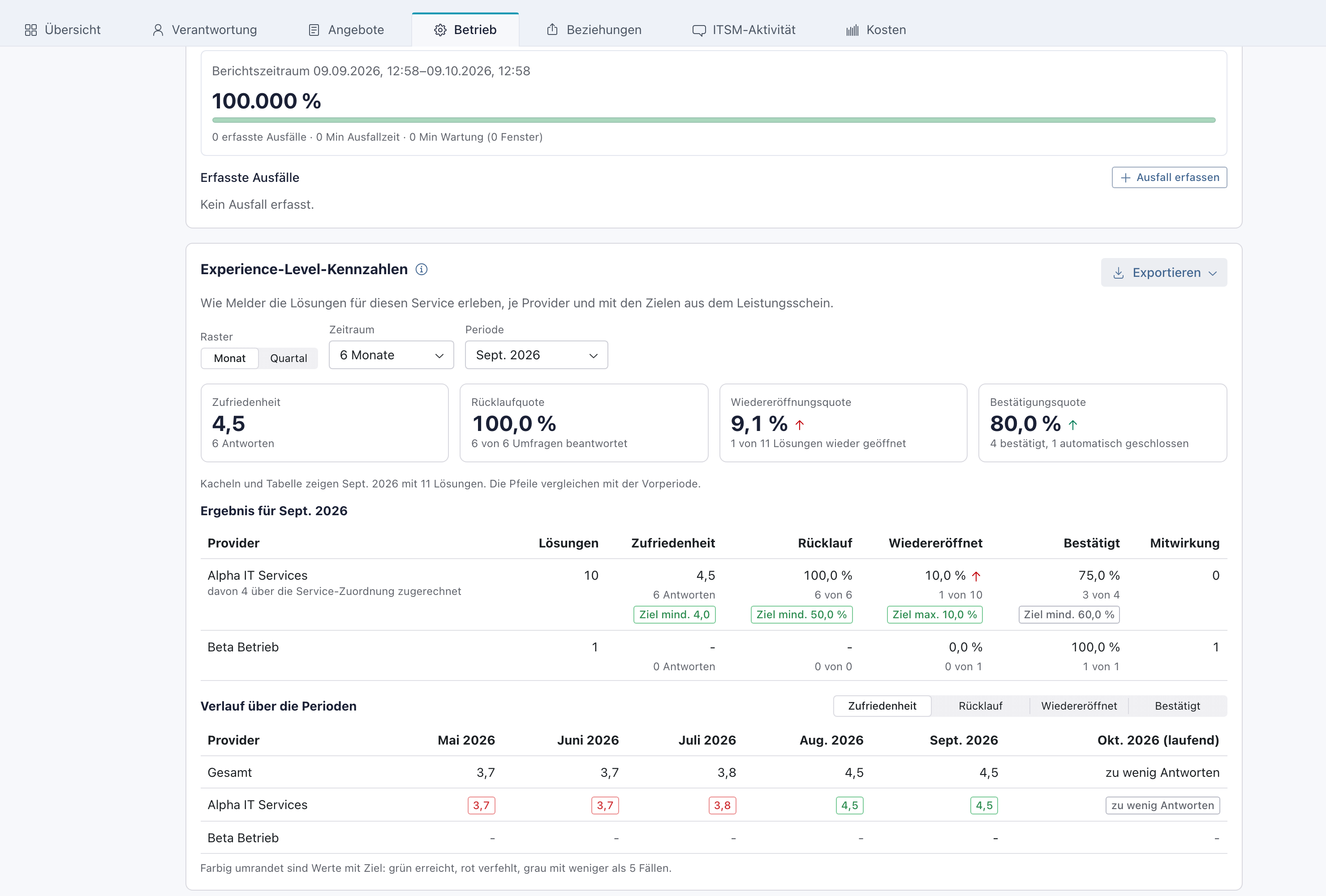Click the download icon in Exportieren

(x=1118, y=273)
